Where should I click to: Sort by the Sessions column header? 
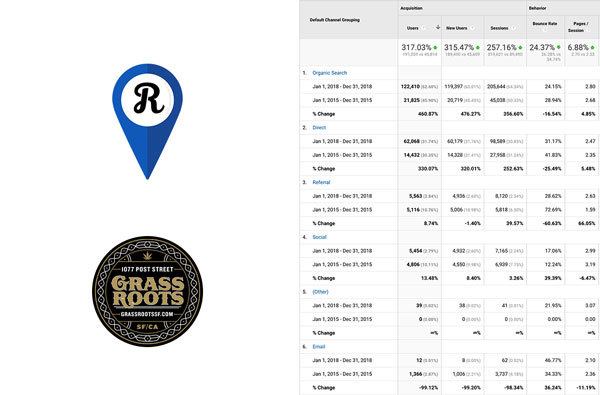pos(499,28)
